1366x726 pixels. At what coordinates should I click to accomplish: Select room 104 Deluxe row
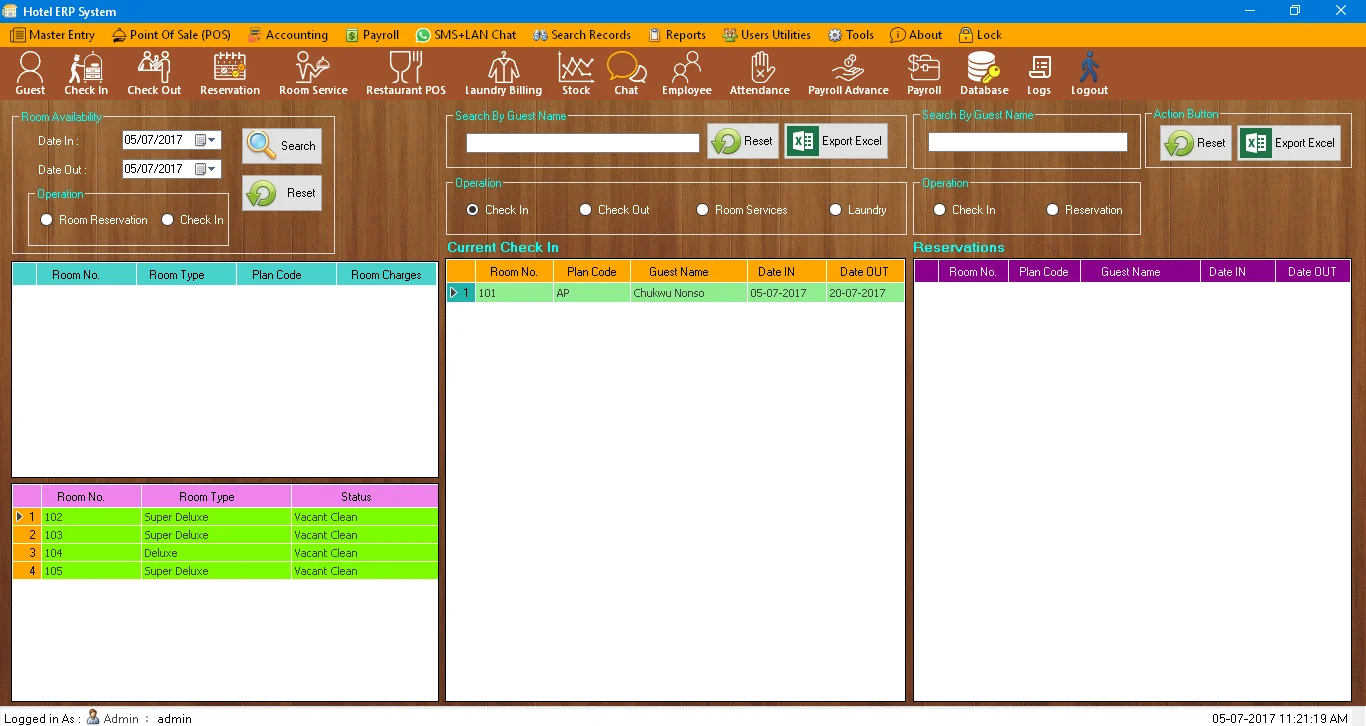point(225,553)
